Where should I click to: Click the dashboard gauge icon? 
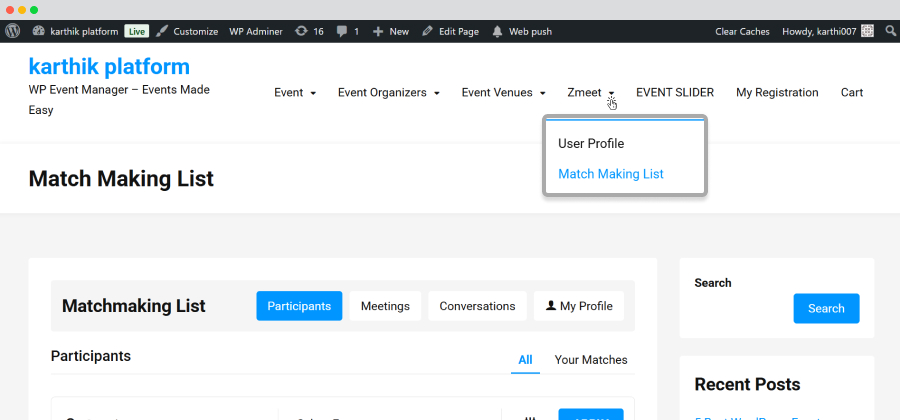pyautogui.click(x=38, y=32)
